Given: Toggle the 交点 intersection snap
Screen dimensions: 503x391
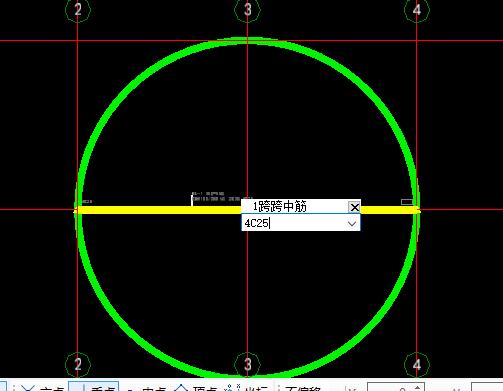Looking at the screenshot, I should tap(42, 387).
